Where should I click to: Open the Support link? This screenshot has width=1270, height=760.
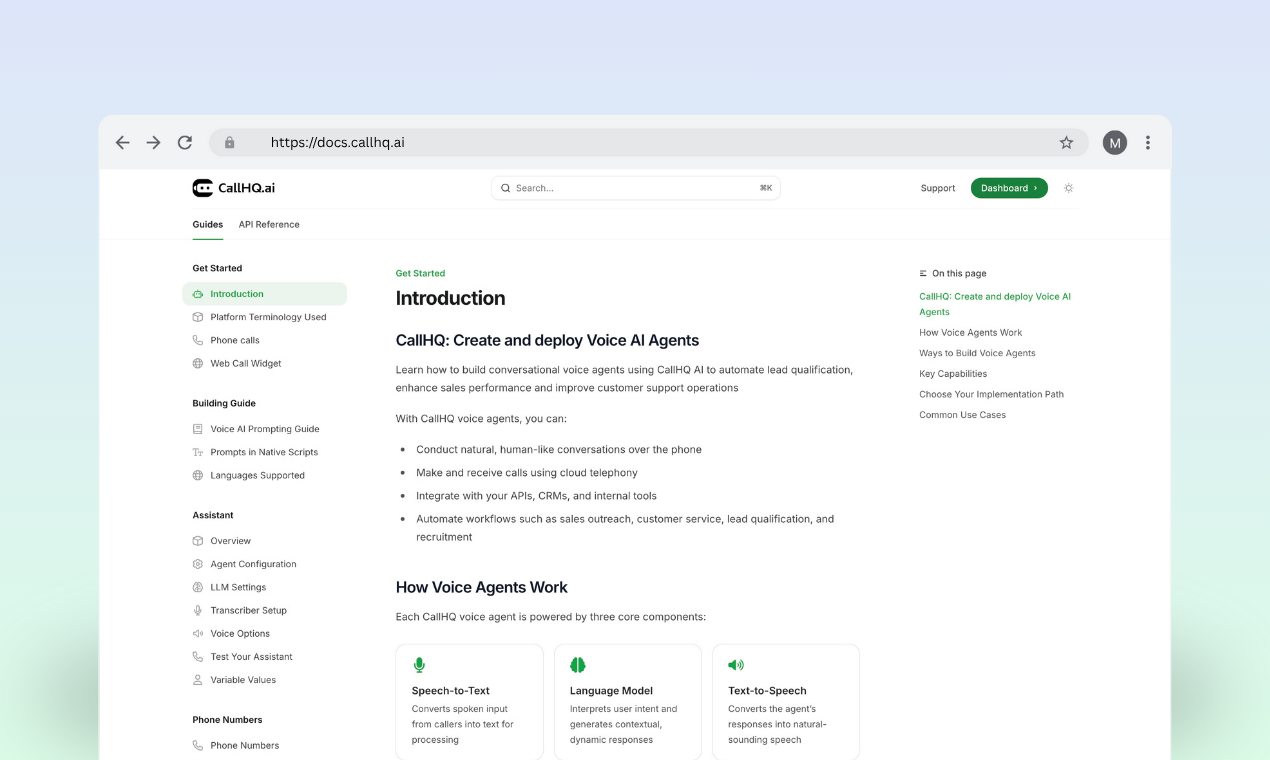point(938,188)
